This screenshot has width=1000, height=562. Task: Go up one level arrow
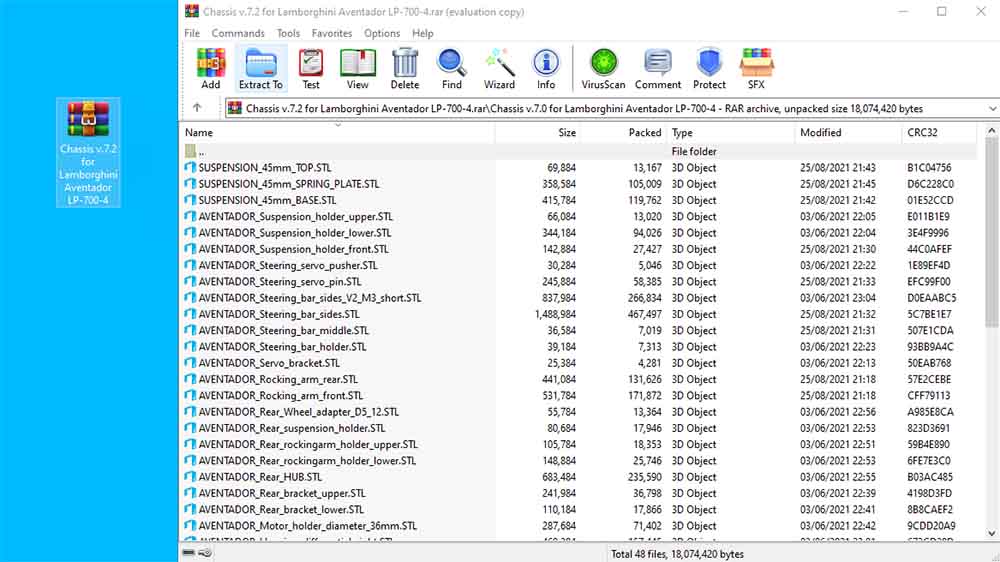click(x=197, y=108)
